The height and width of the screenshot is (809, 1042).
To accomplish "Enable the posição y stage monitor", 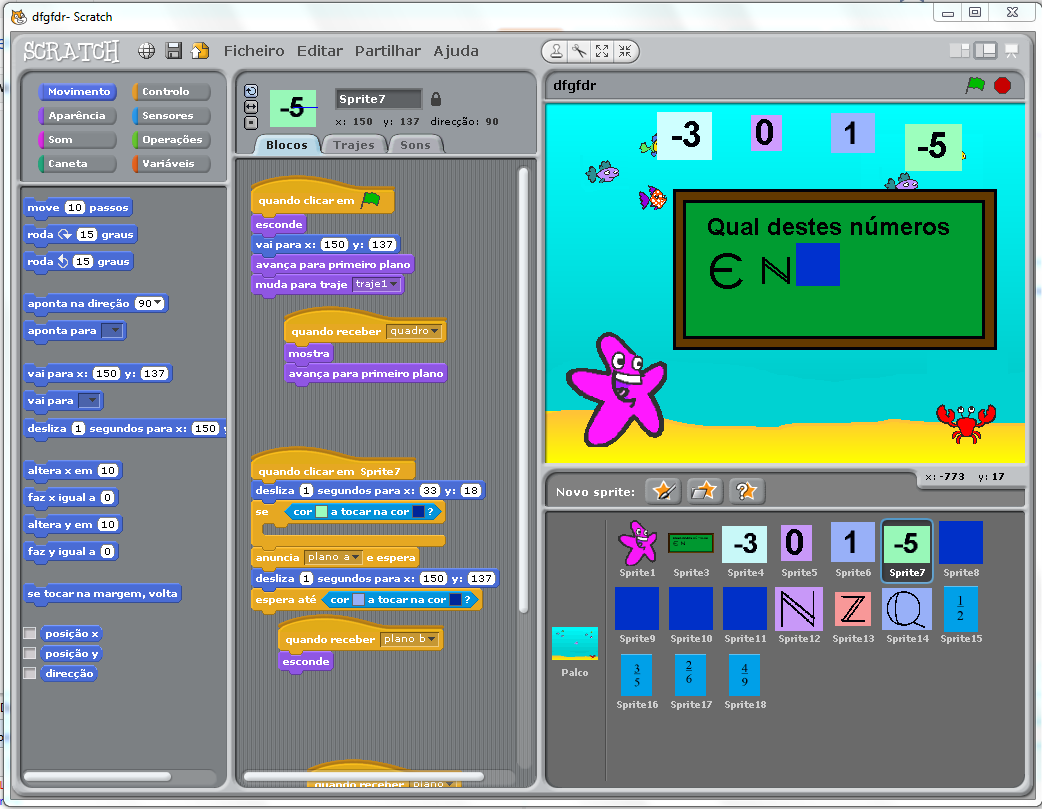I will click(x=30, y=653).
